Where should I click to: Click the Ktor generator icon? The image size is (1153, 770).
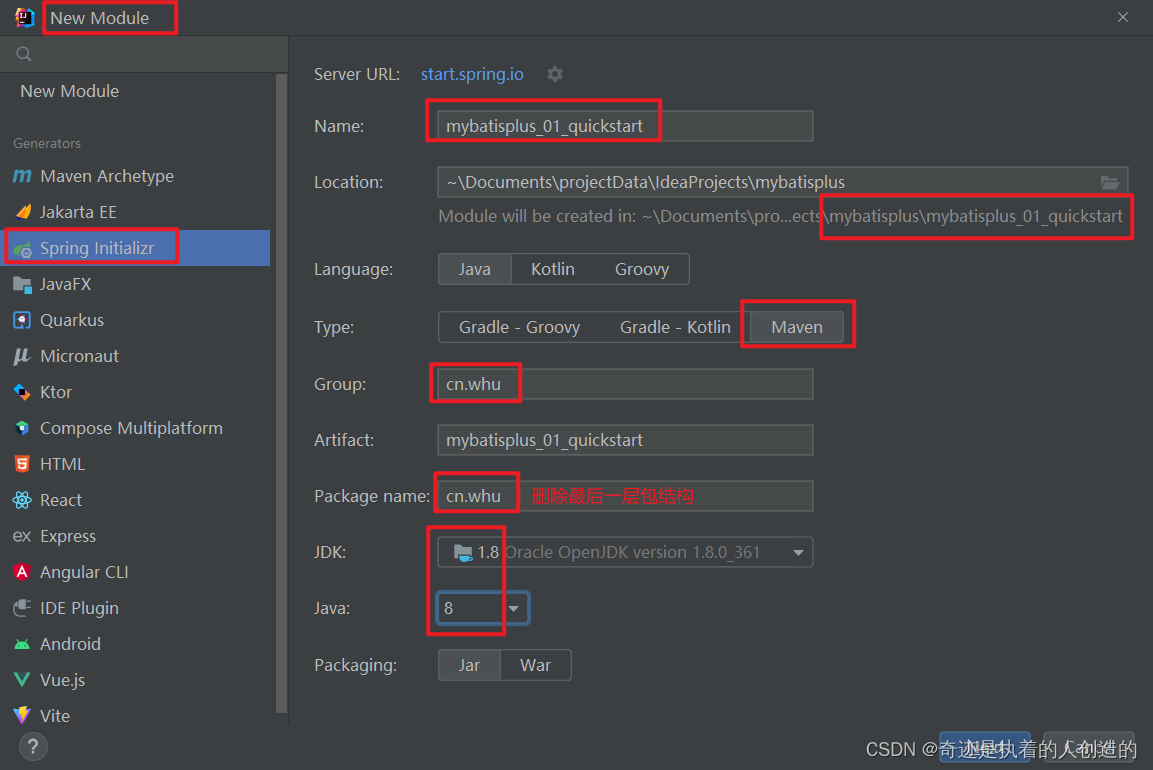pos(22,392)
